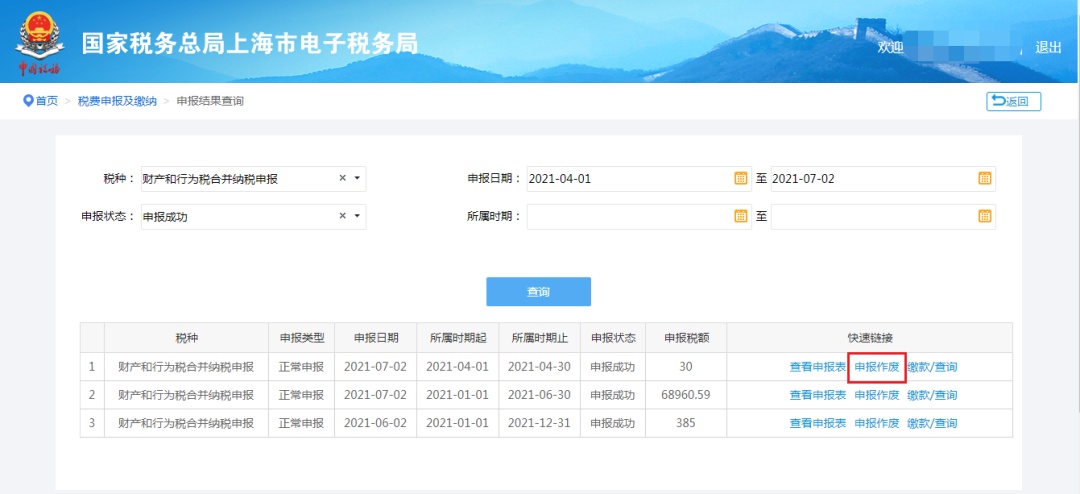Click the 所属时期 start date input field
The image size is (1080, 494).
[x=630, y=216]
